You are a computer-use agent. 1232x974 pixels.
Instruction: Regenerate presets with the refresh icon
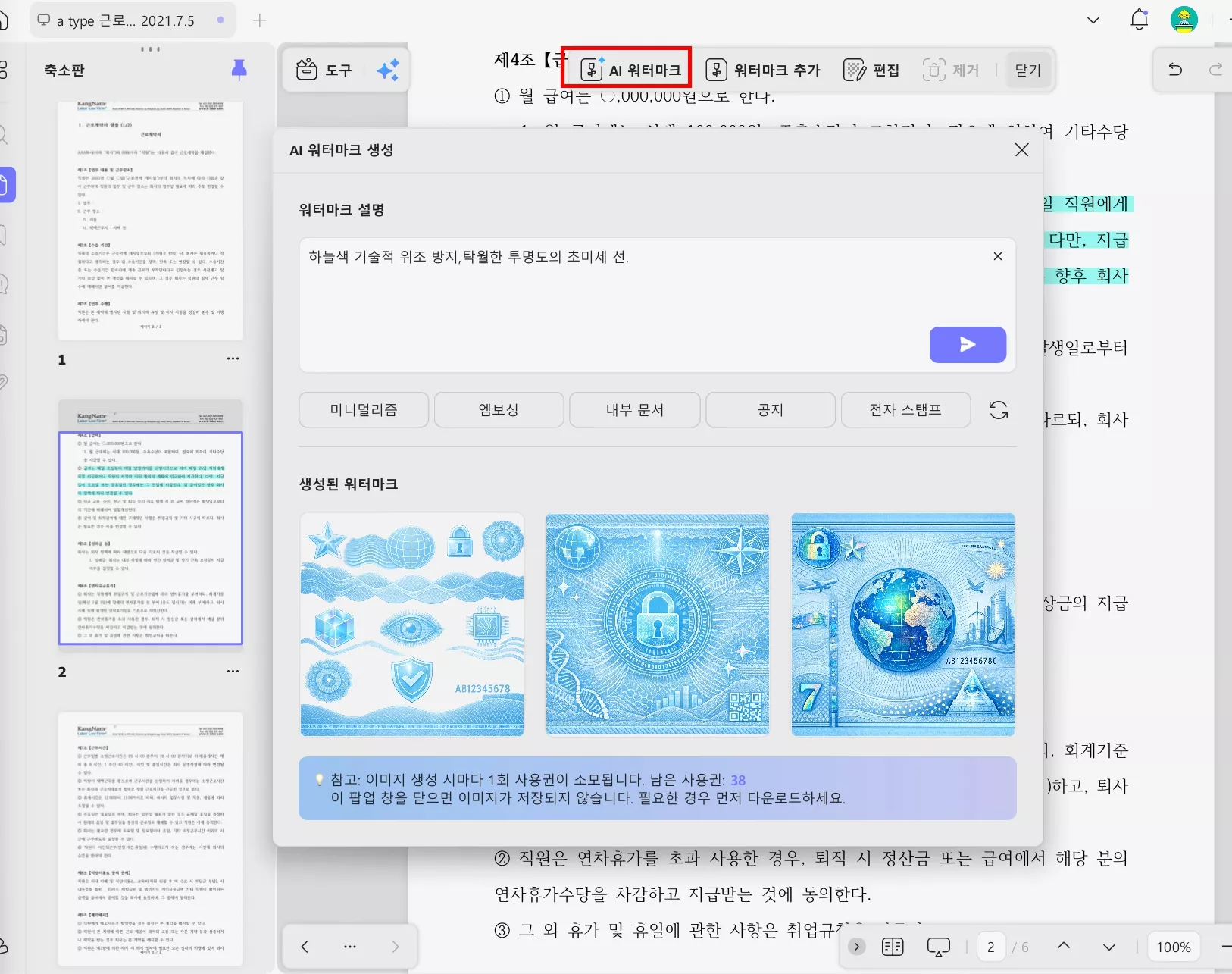pos(999,409)
